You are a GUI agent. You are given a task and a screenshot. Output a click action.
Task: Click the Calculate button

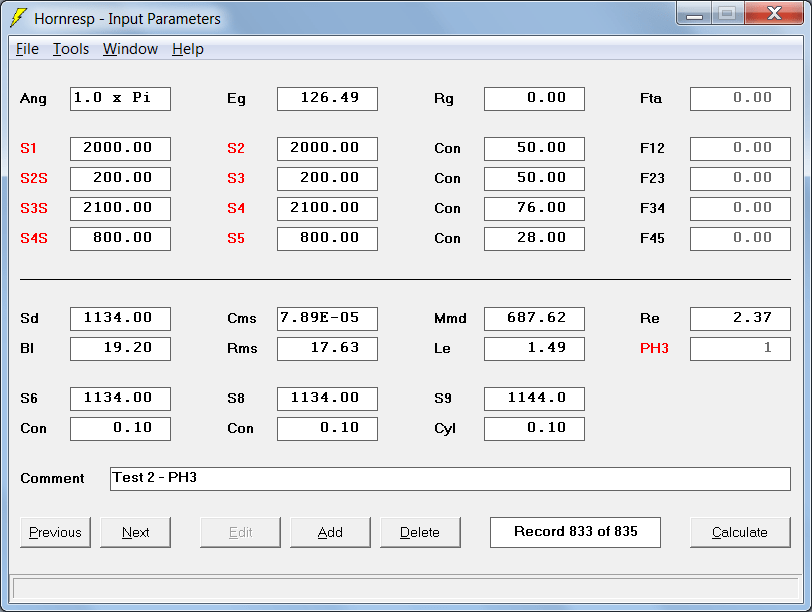[x=740, y=532]
